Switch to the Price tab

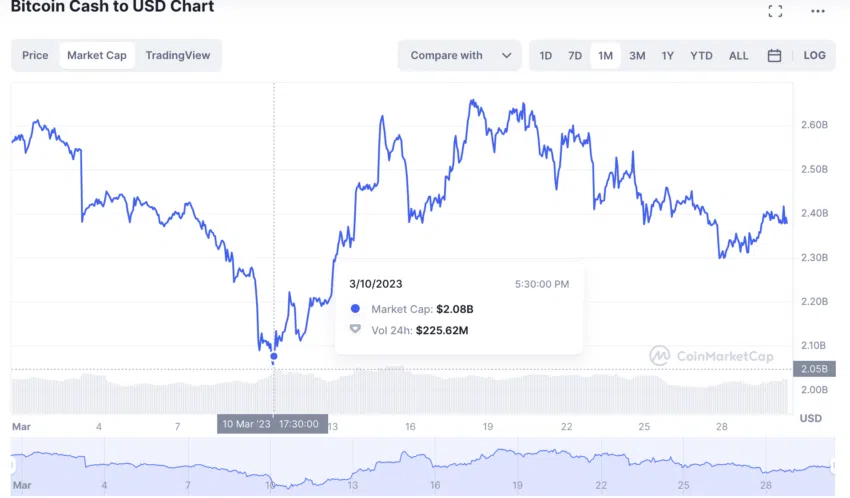click(x=35, y=56)
